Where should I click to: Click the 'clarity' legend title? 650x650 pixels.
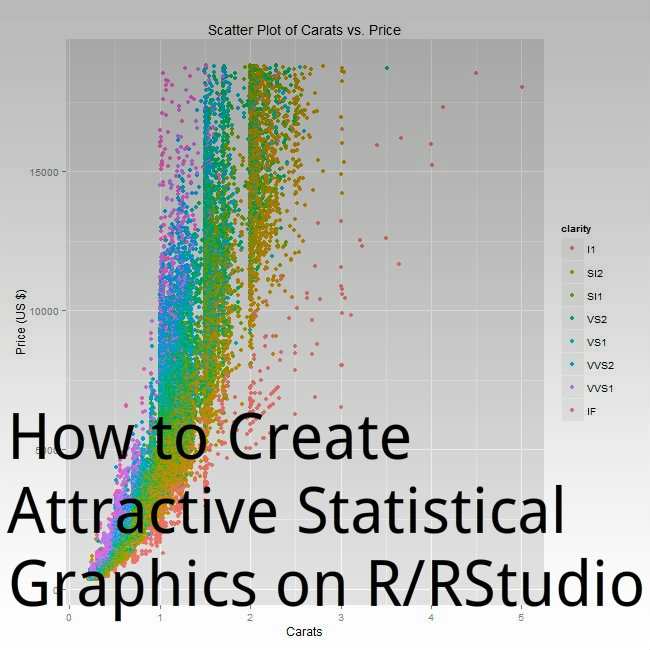pyautogui.click(x=577, y=229)
